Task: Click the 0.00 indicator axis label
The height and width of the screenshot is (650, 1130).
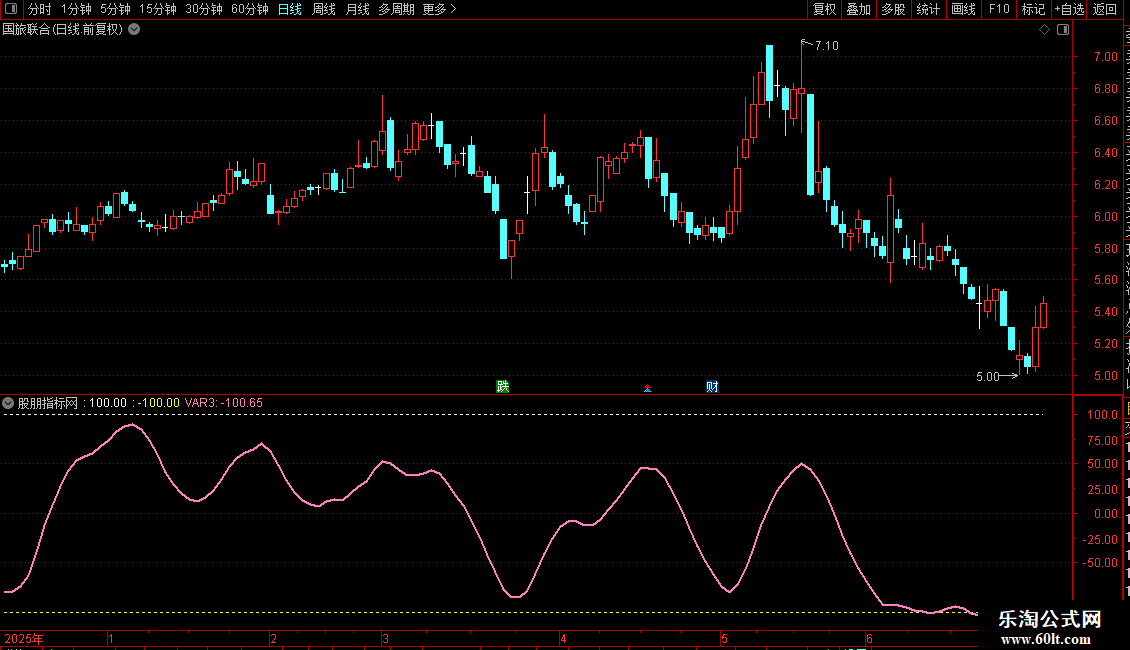Action: [x=1105, y=514]
